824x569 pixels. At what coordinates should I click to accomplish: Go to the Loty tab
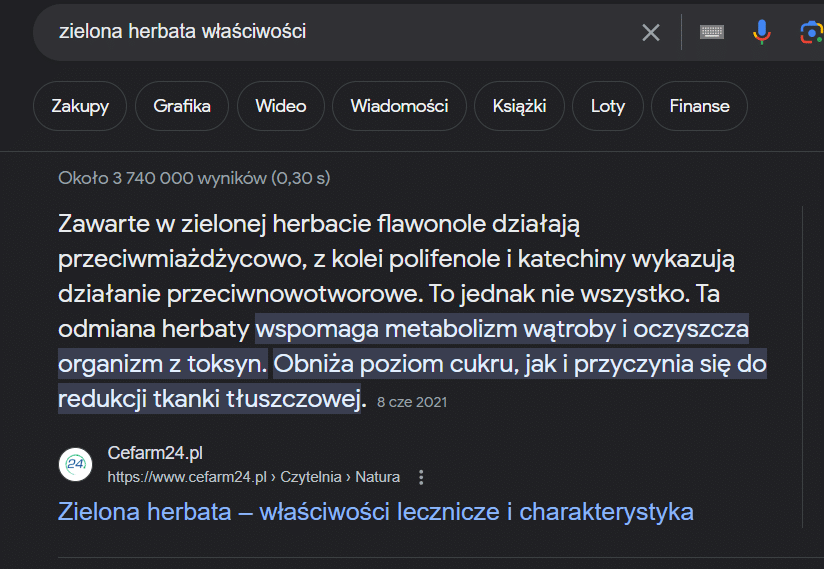pyautogui.click(x=607, y=106)
